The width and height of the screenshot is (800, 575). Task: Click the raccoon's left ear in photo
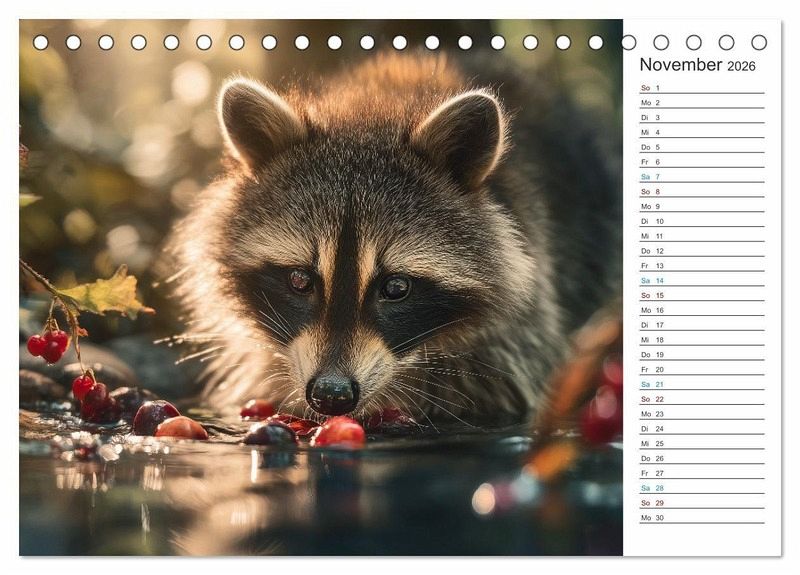click(x=256, y=123)
